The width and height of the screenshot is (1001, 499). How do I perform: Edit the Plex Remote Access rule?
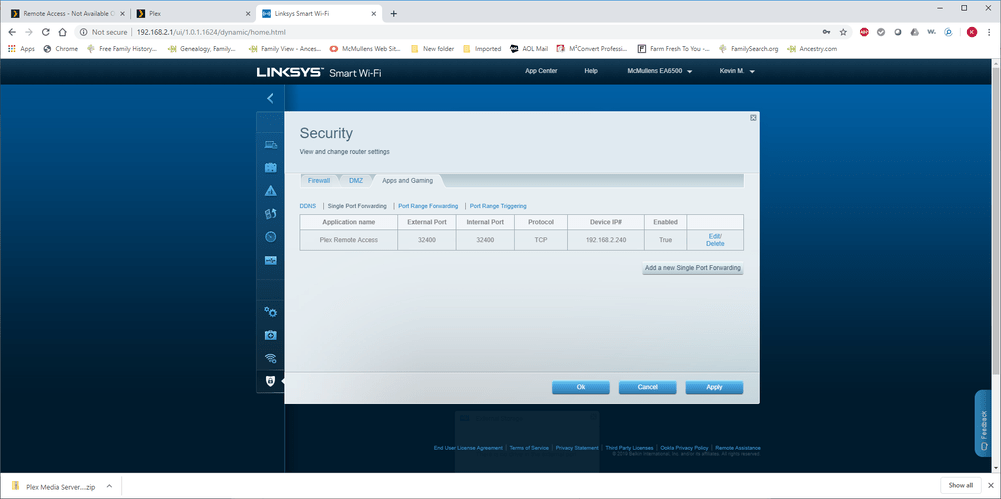point(714,236)
